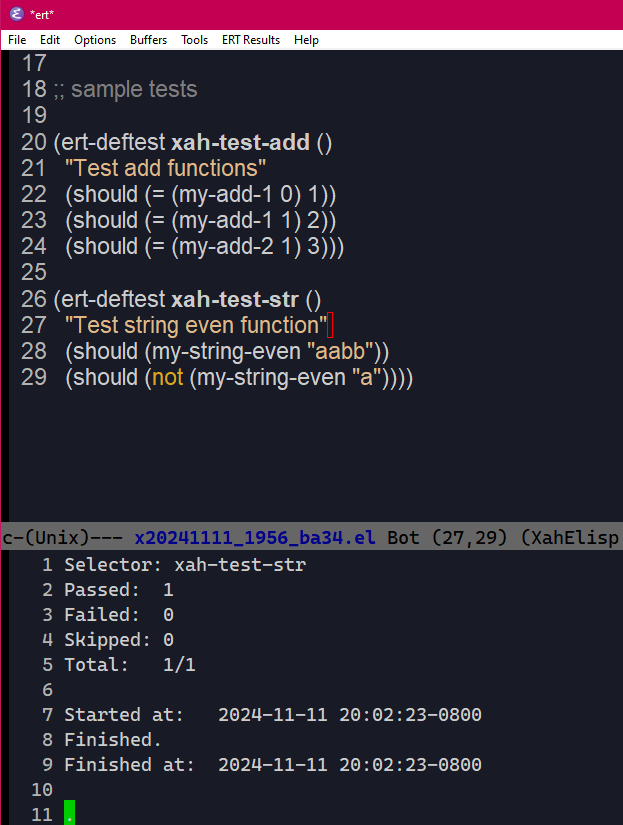This screenshot has height=825, width=623.
Task: Click the Passed: 1 result line
Action: 115,589
